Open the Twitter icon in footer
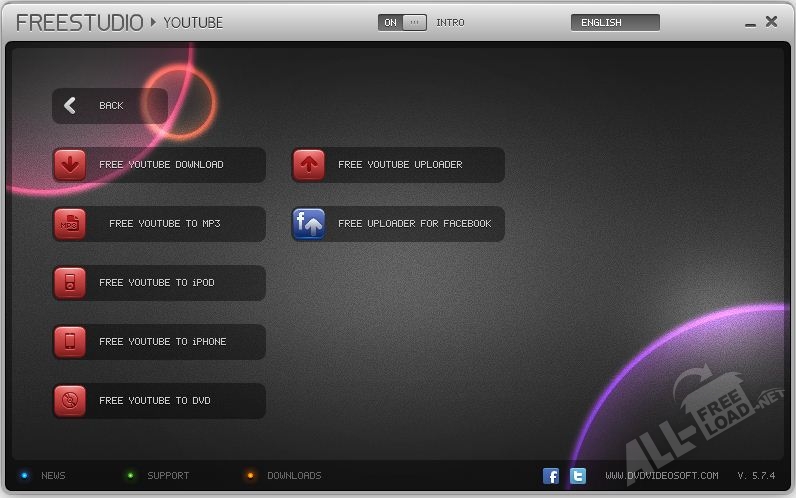The width and height of the screenshot is (796, 498). 578,476
